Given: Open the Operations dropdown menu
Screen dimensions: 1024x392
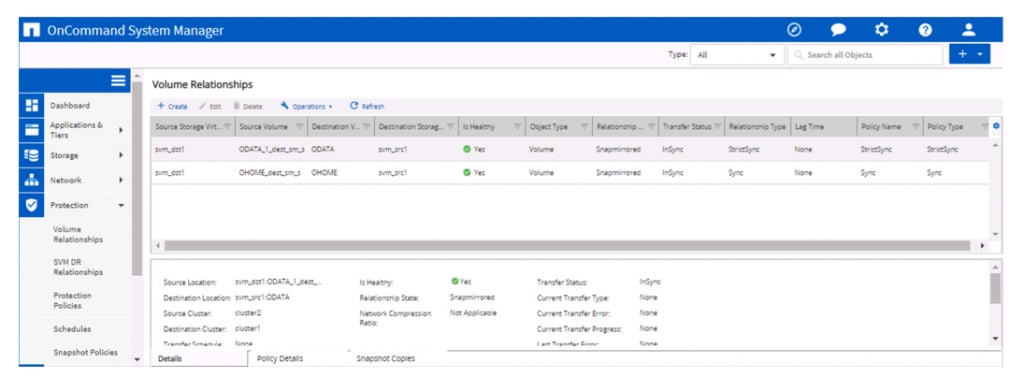Looking at the screenshot, I should tap(306, 106).
